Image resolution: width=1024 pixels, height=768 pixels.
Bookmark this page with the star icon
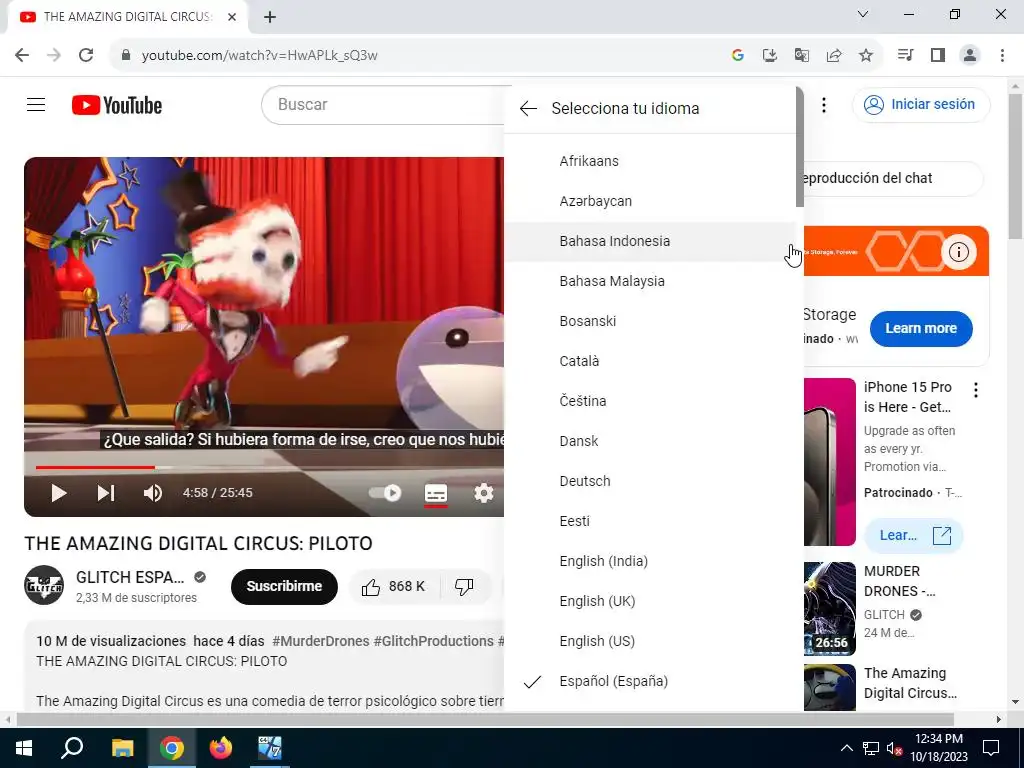point(865,56)
